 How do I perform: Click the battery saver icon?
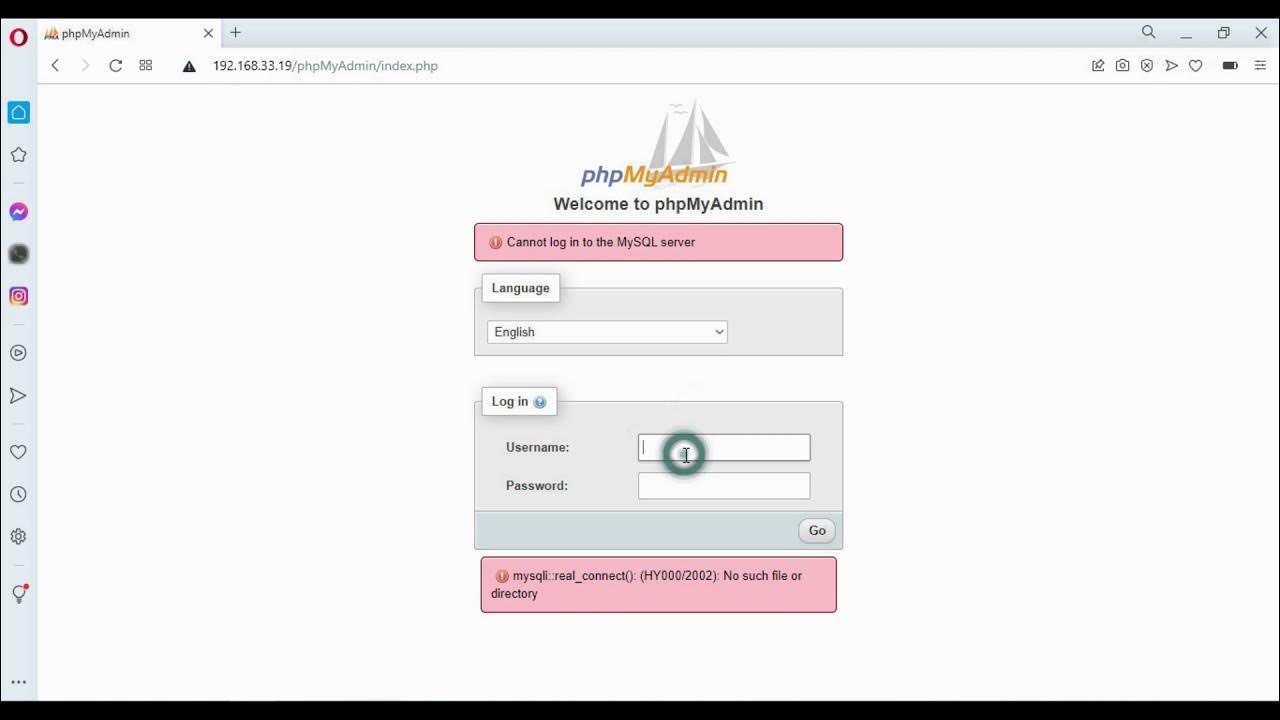pyautogui.click(x=1230, y=66)
